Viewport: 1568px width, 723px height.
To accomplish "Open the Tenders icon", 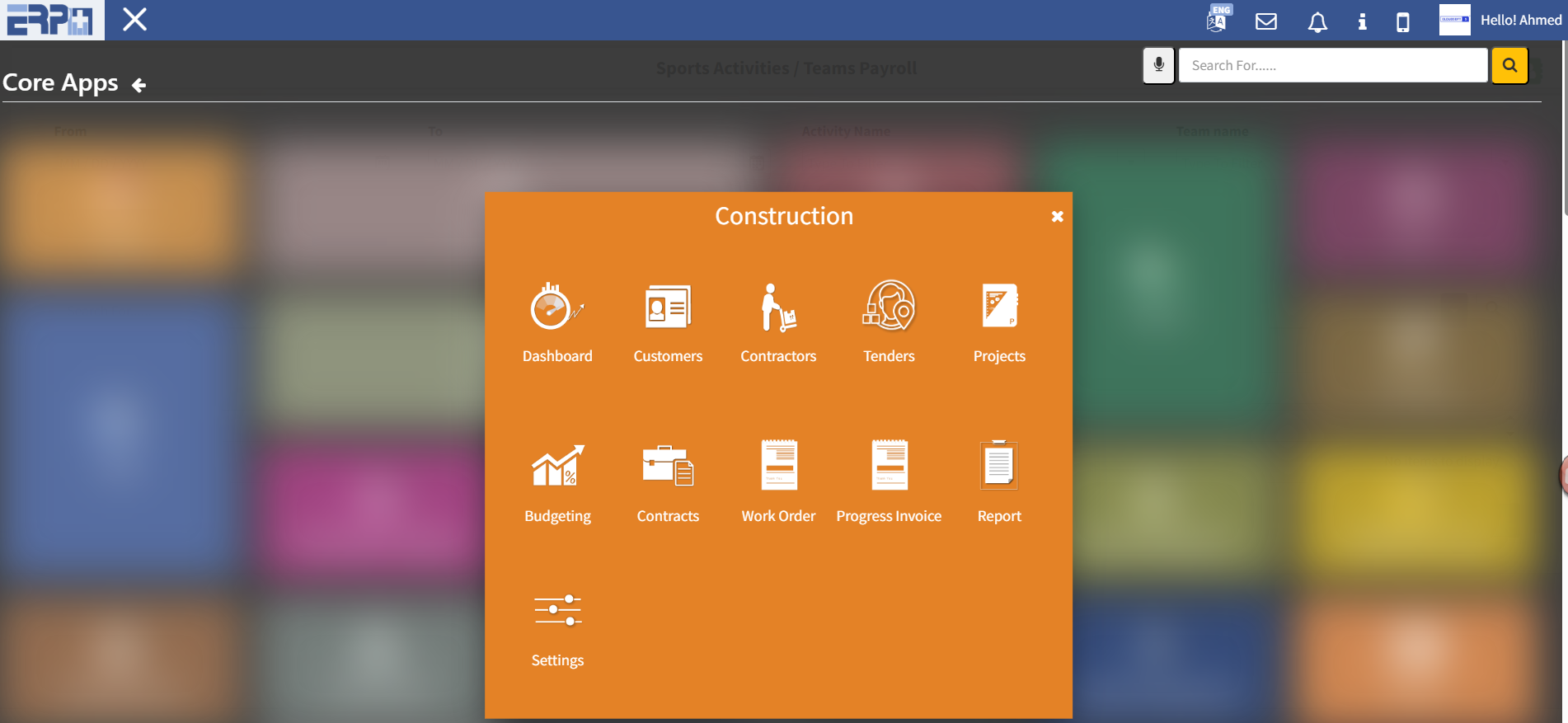I will [x=889, y=306].
